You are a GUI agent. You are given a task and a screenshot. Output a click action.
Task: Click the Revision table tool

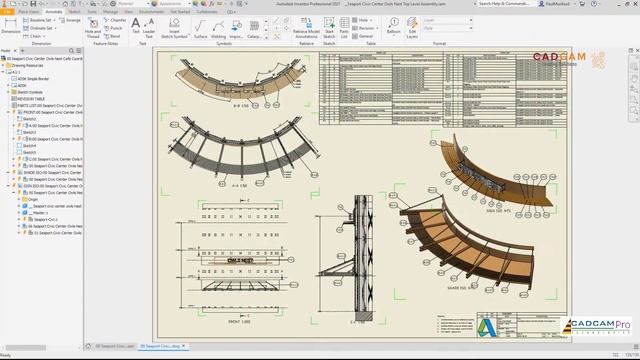(x=364, y=28)
